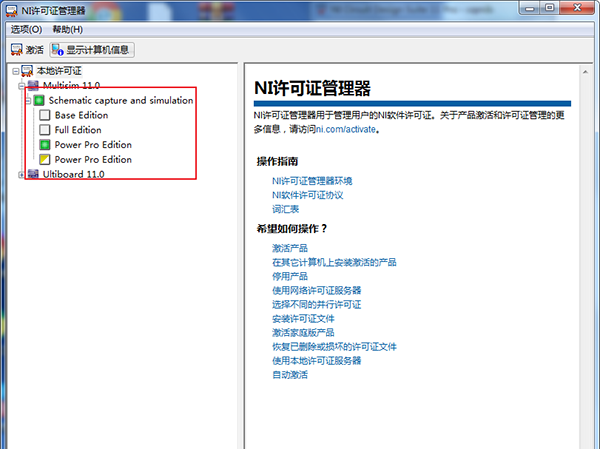Open the ni.com/activate link
This screenshot has width=600, height=449.
coord(346,129)
